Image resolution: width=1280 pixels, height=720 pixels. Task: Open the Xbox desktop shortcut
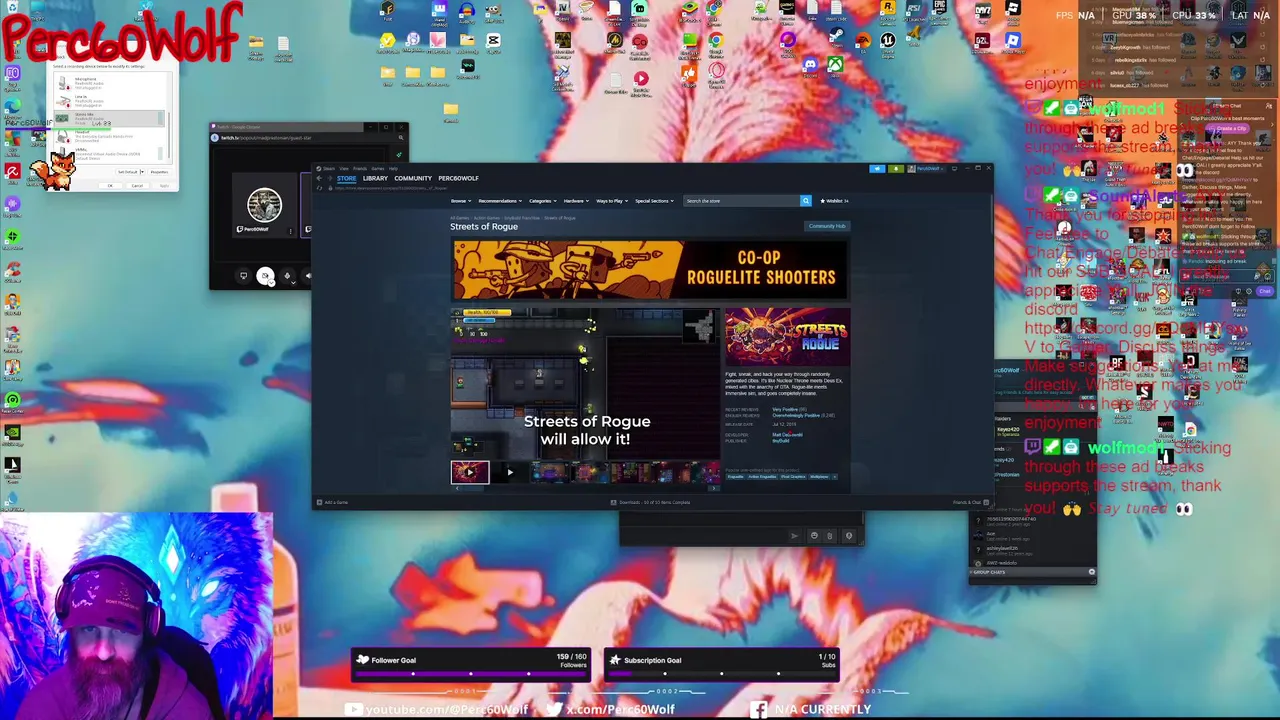[835, 65]
